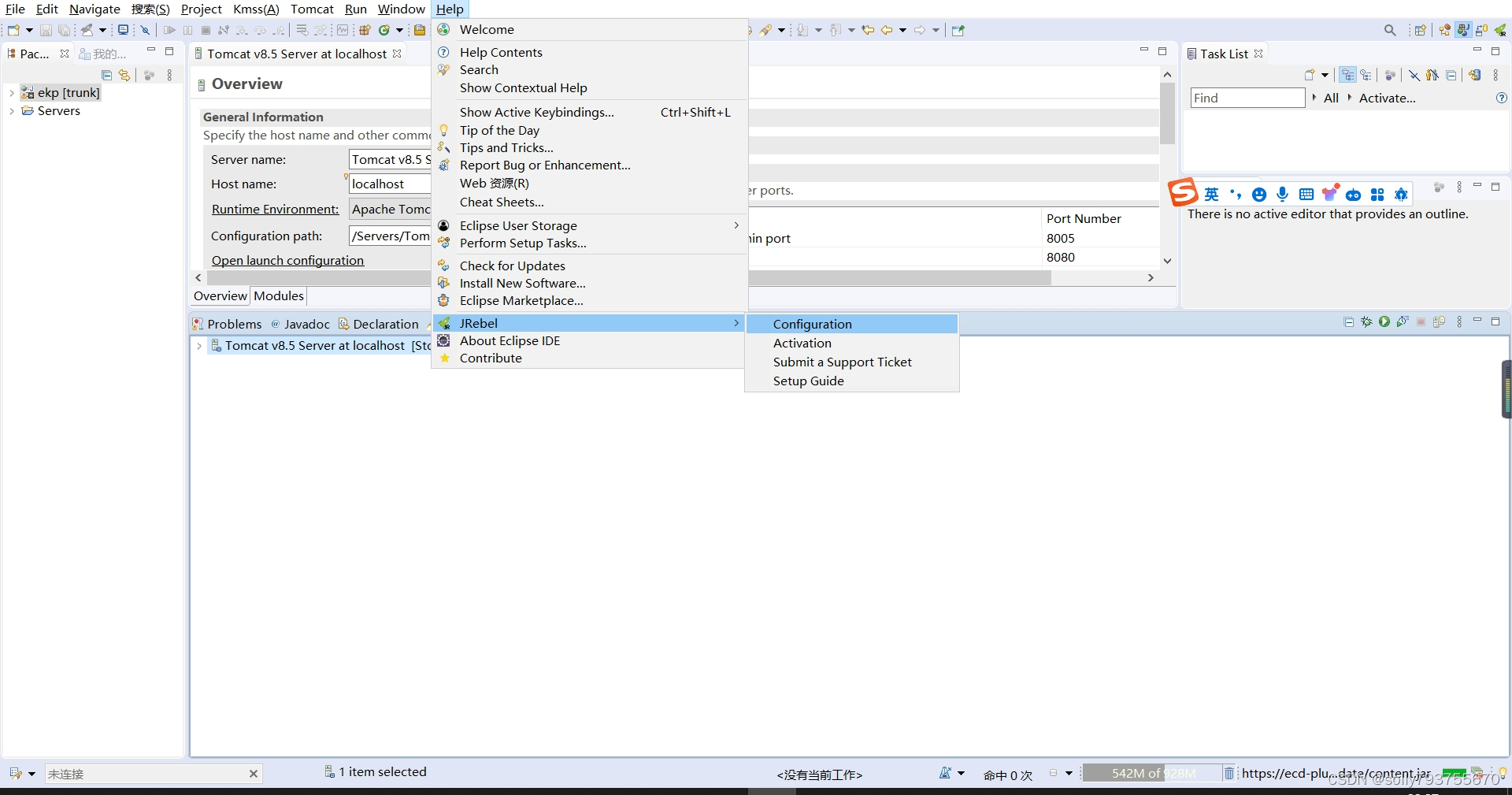Viewport: 1512px width, 795px height.
Task: Click the Find field in Task List
Action: (1247, 98)
